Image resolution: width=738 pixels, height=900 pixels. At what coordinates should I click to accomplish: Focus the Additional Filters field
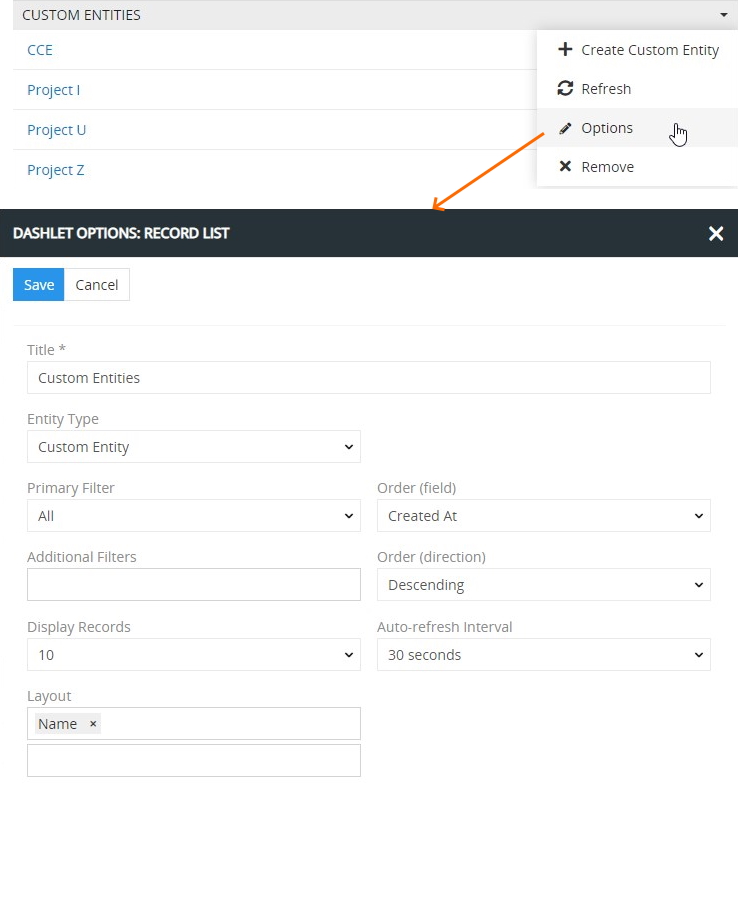coord(193,584)
